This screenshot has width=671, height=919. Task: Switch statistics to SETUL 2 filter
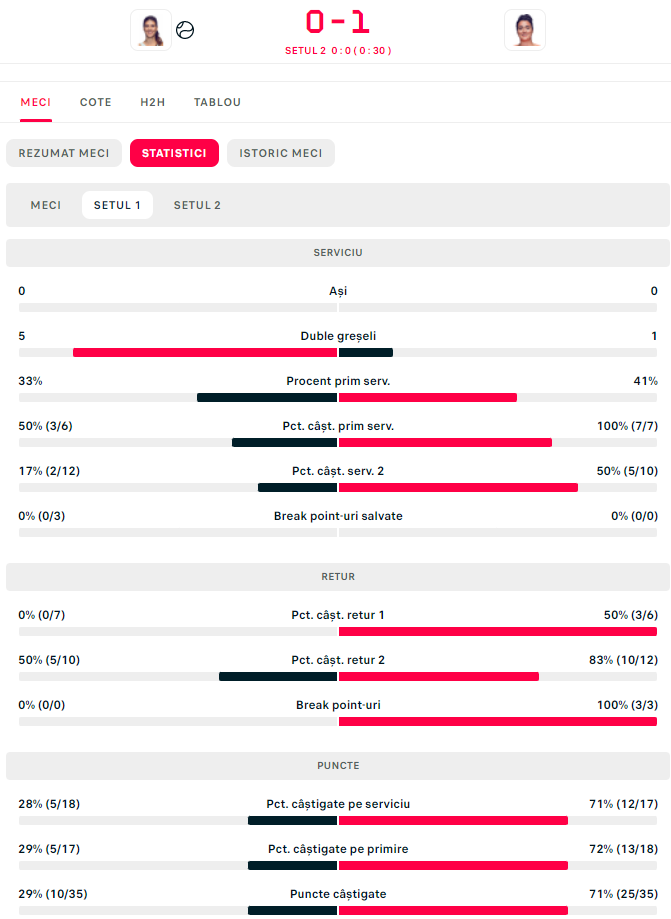tap(197, 205)
